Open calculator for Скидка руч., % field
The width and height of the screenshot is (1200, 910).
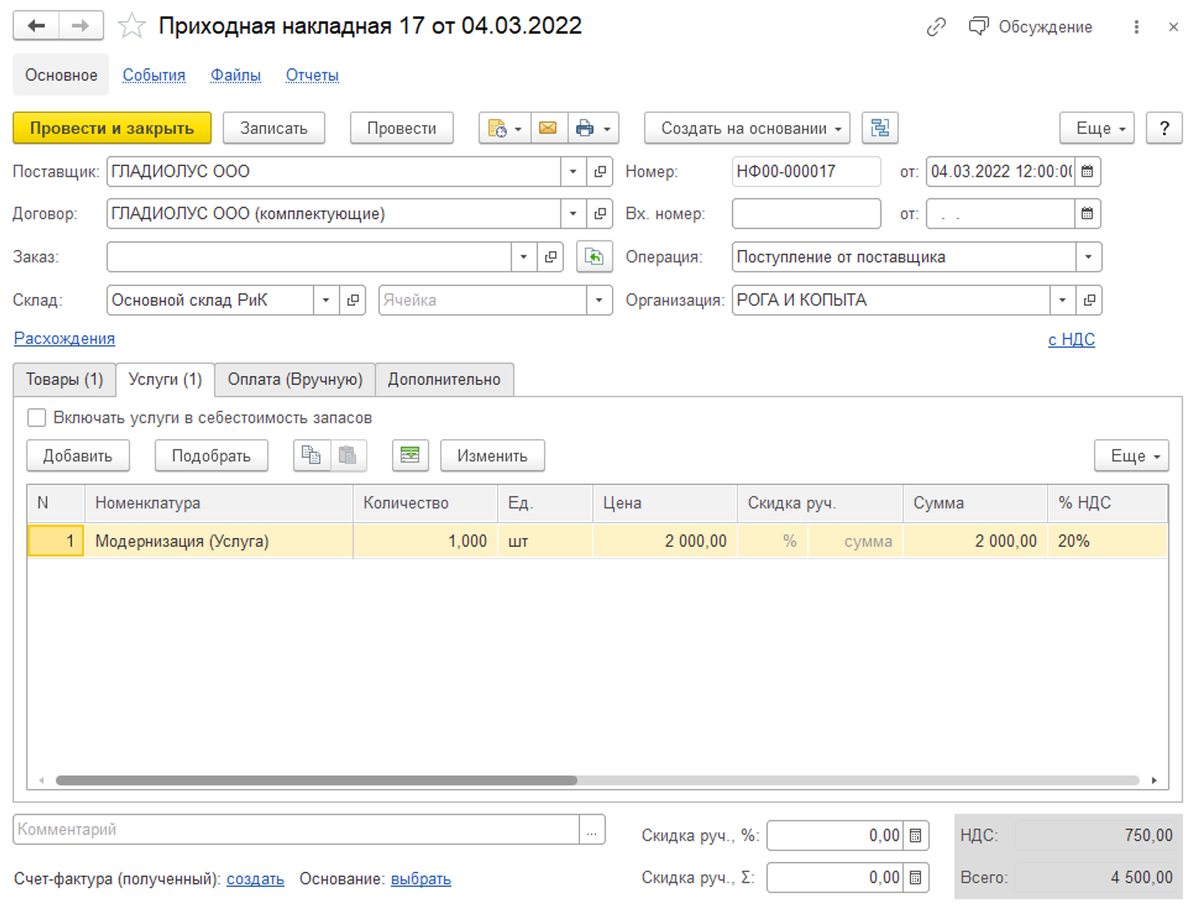point(915,835)
